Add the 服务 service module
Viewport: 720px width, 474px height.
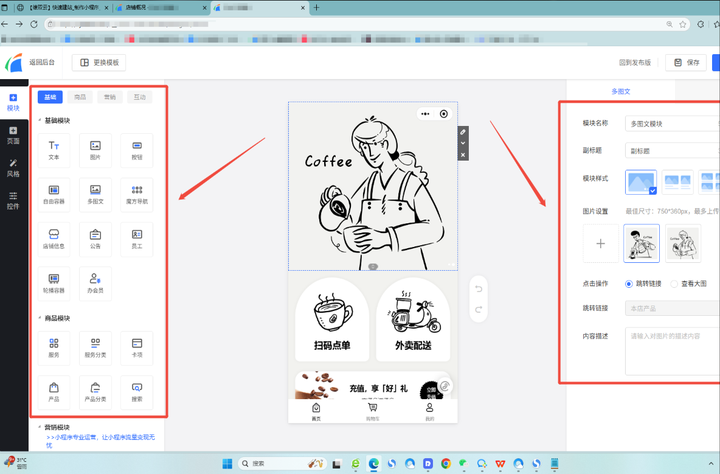pos(54,348)
